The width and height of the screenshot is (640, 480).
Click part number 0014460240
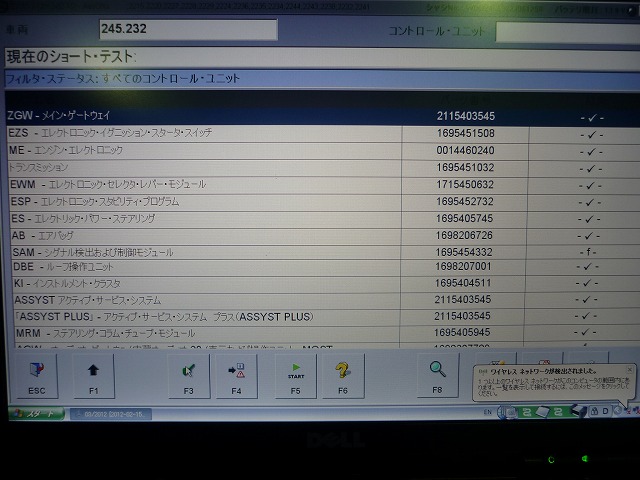pyautogui.click(x=465, y=151)
